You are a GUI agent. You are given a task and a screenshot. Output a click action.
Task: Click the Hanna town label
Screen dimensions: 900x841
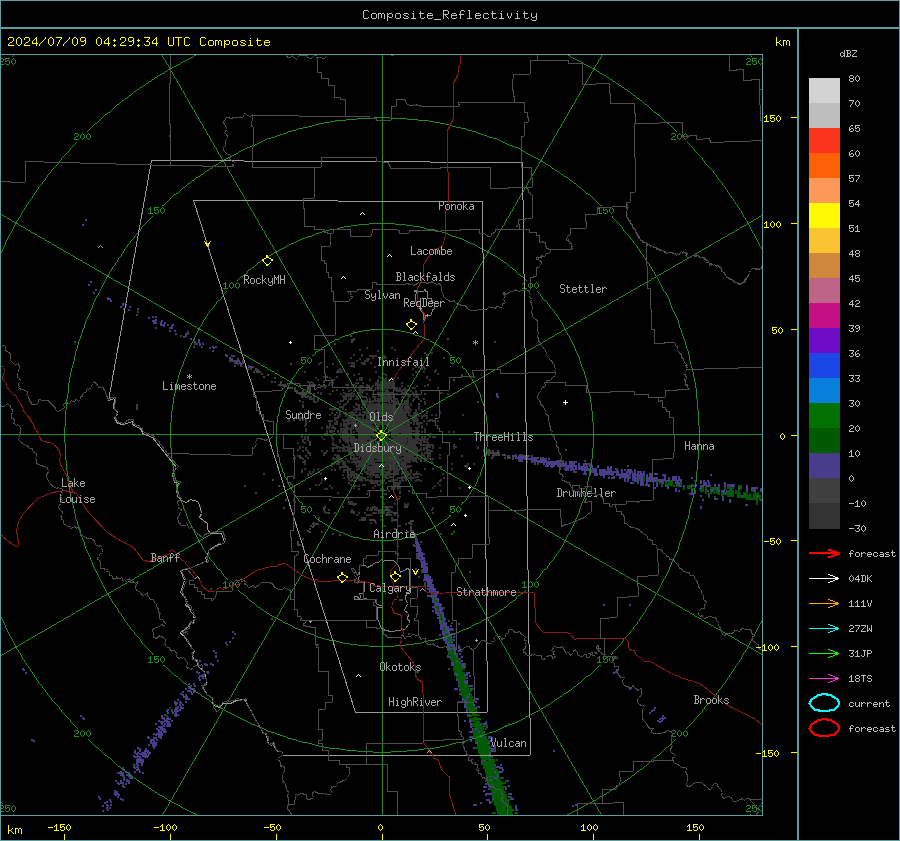coord(699,446)
